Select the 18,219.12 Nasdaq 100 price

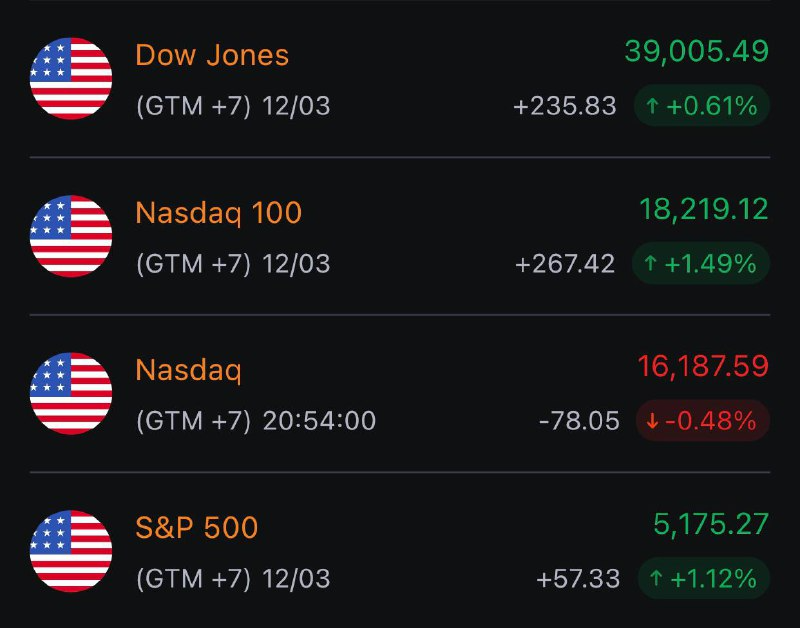[x=704, y=209]
